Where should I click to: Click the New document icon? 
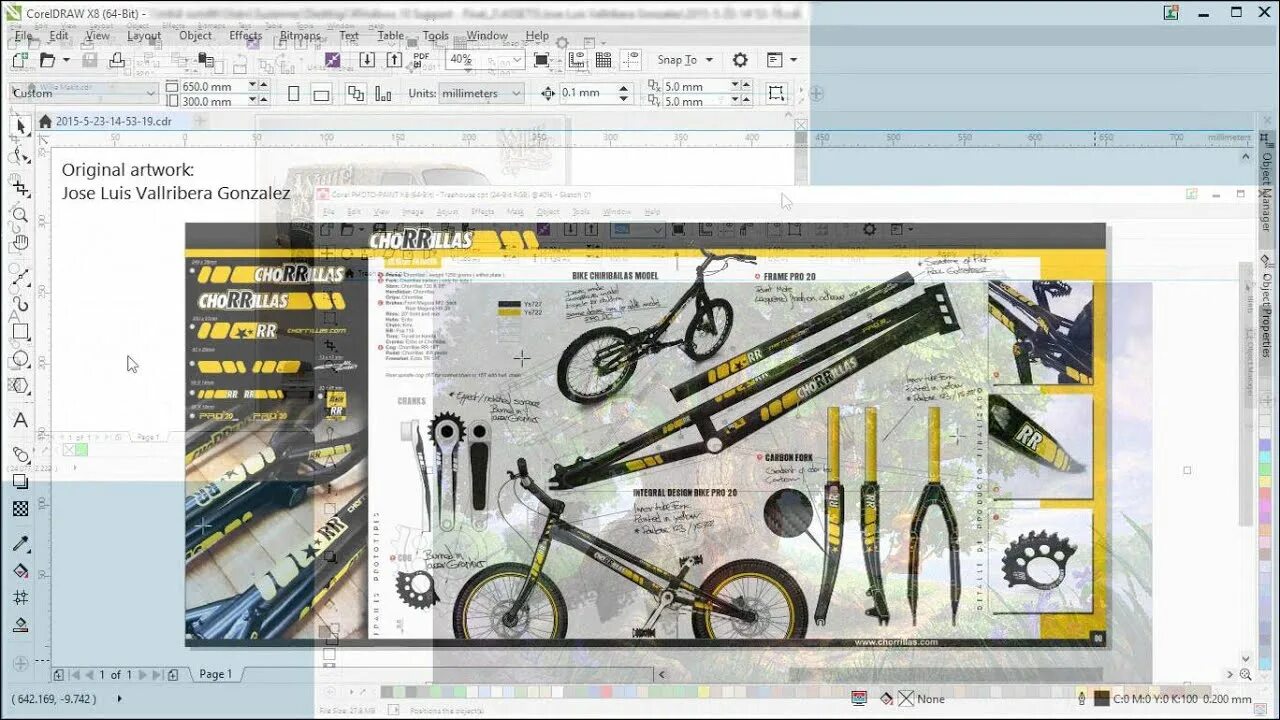tap(20, 60)
